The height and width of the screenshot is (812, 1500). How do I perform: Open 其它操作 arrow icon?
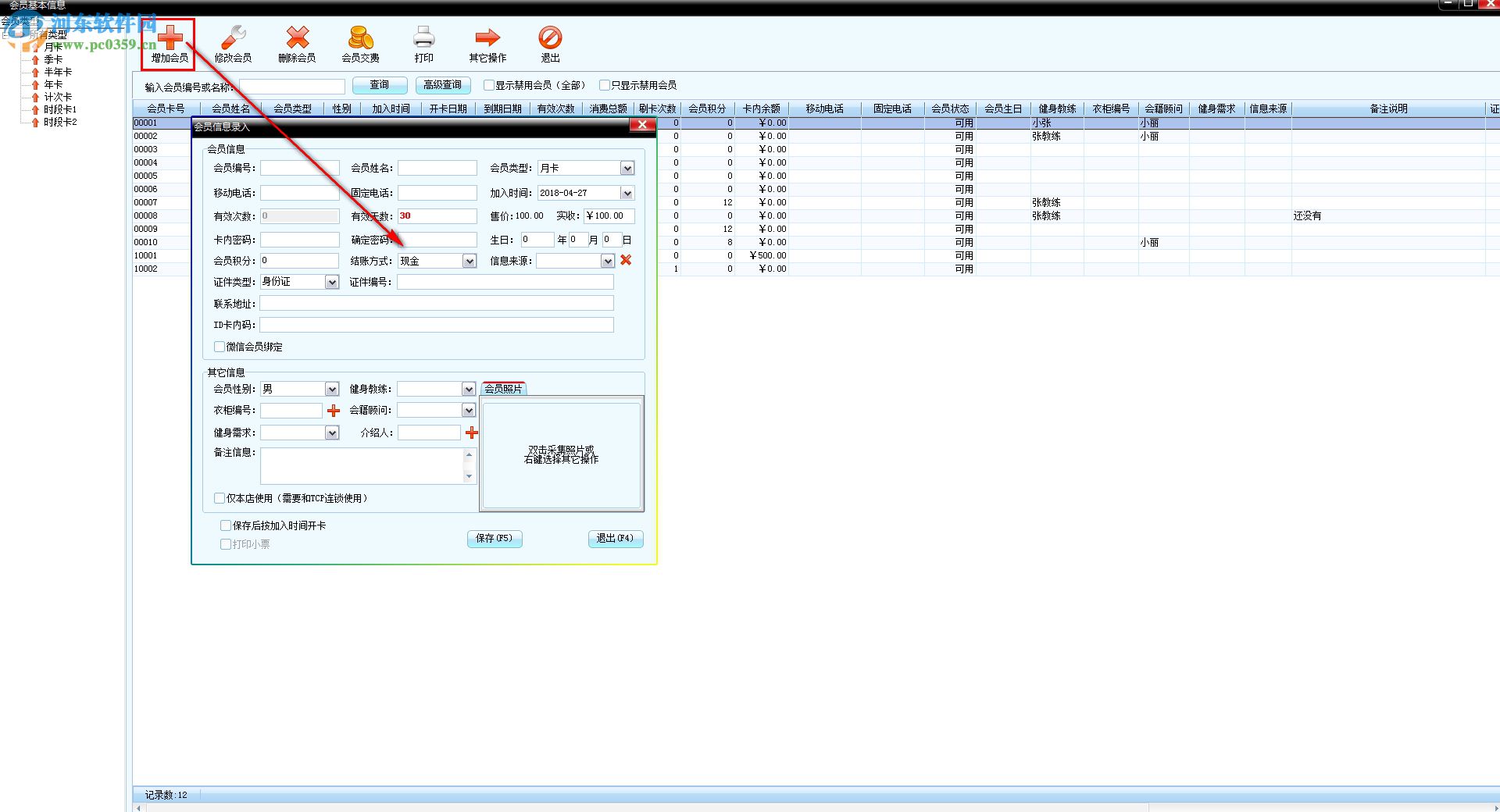point(487,38)
